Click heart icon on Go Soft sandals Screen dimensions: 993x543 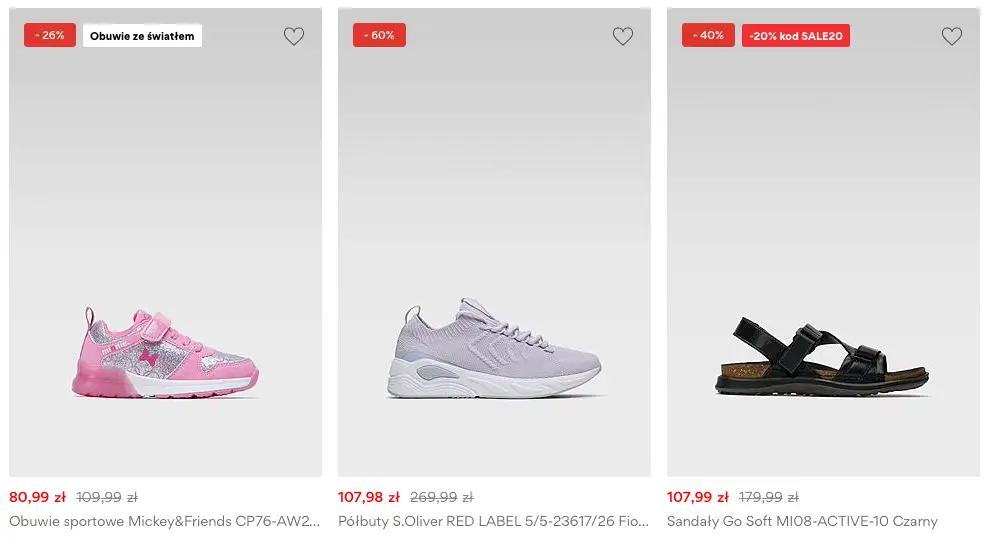point(951,36)
